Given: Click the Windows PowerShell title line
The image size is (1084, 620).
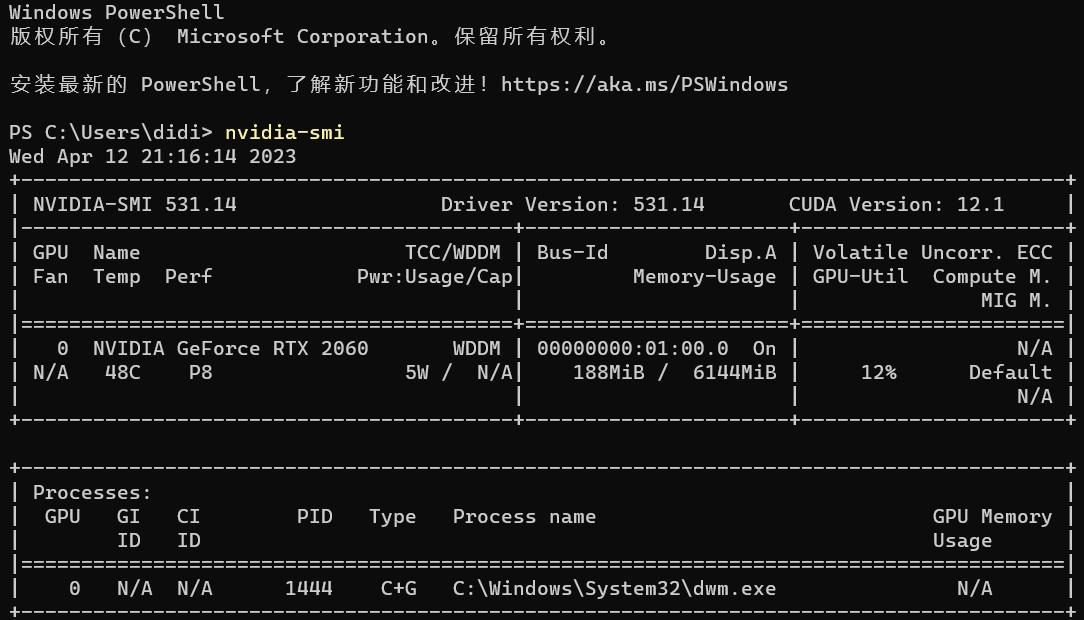Looking at the screenshot, I should [x=116, y=12].
